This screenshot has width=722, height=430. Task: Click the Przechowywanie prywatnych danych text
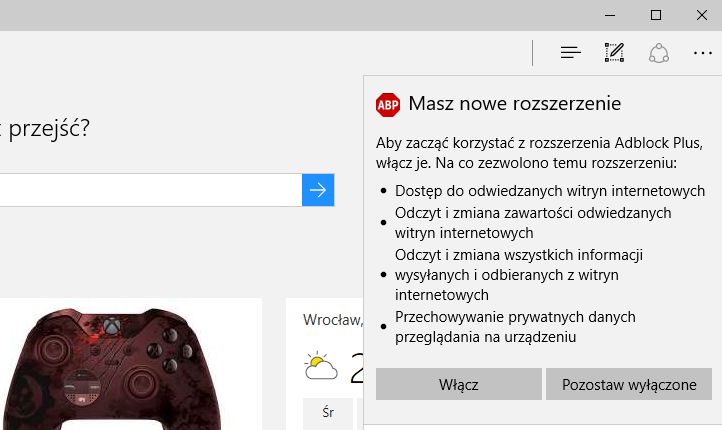pyautogui.click(x=515, y=327)
